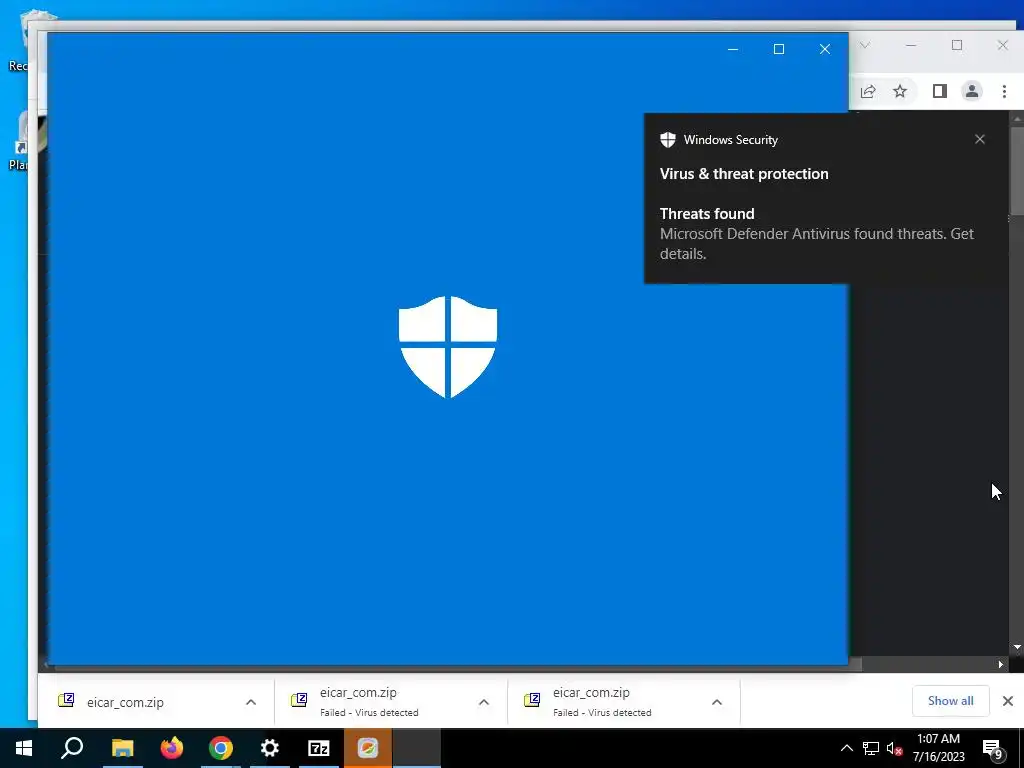Screen dimensions: 1024x768
Task: Open the Windows Start menu
Action: pos(24,748)
